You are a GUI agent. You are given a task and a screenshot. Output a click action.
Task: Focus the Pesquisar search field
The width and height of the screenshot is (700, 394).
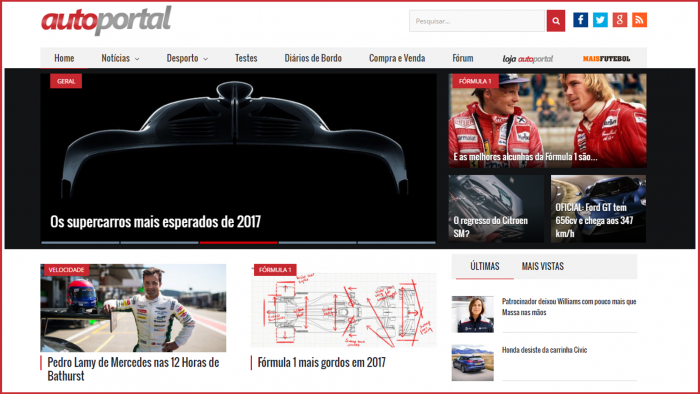[x=478, y=21]
